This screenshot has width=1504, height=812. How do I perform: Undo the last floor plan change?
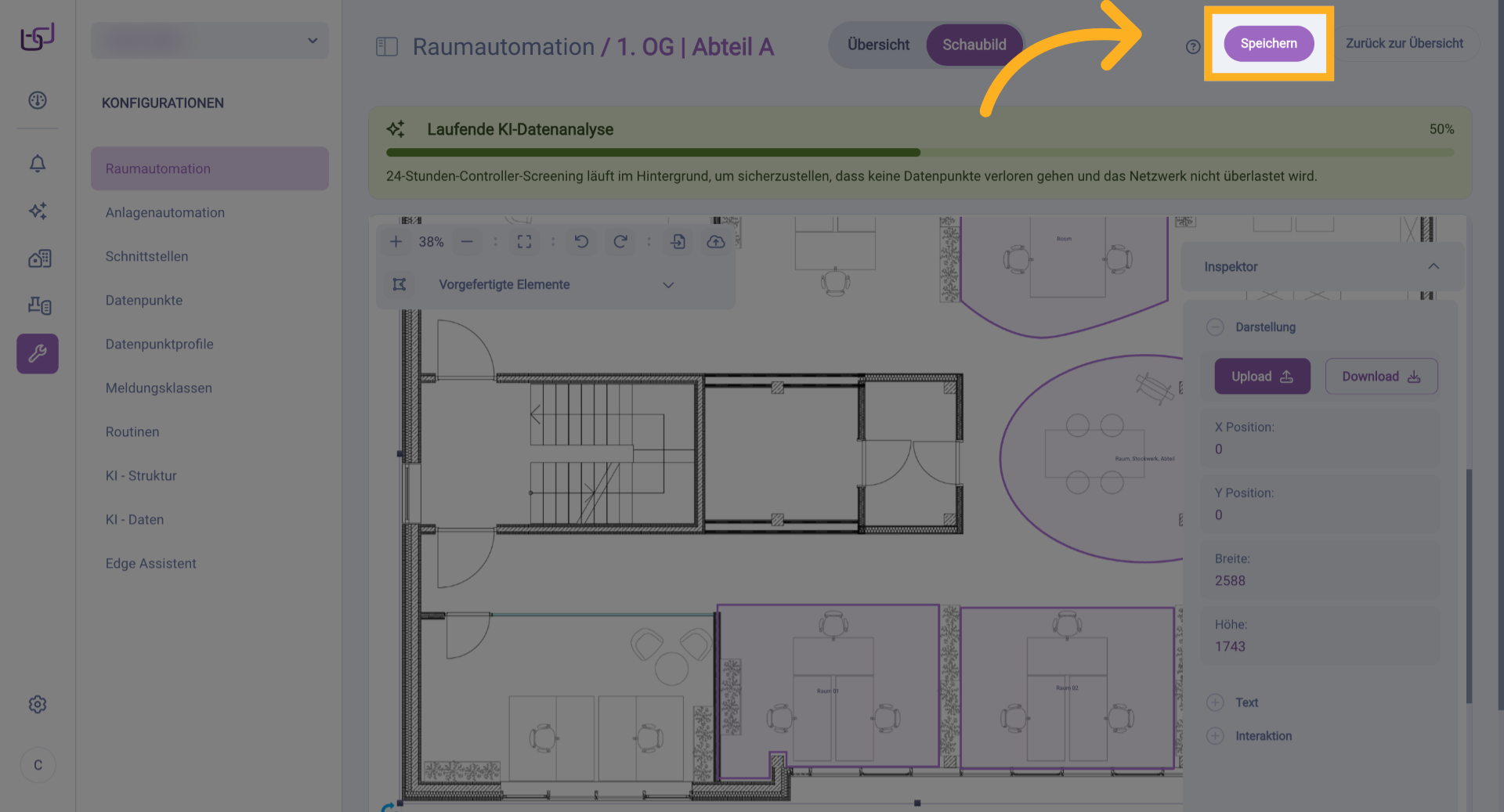[581, 242]
